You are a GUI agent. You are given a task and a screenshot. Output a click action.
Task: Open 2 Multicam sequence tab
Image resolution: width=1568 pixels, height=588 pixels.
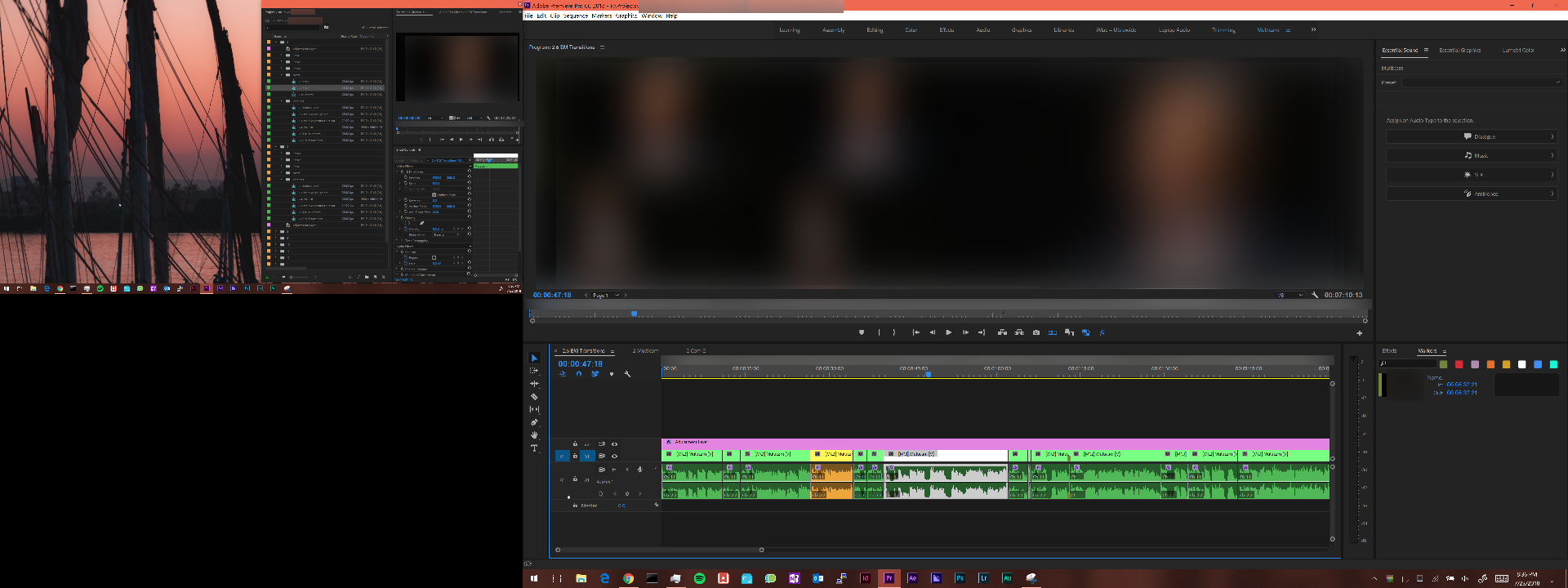(x=645, y=351)
